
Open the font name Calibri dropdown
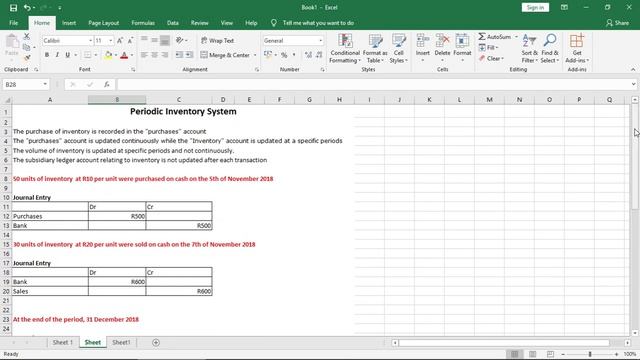90,41
